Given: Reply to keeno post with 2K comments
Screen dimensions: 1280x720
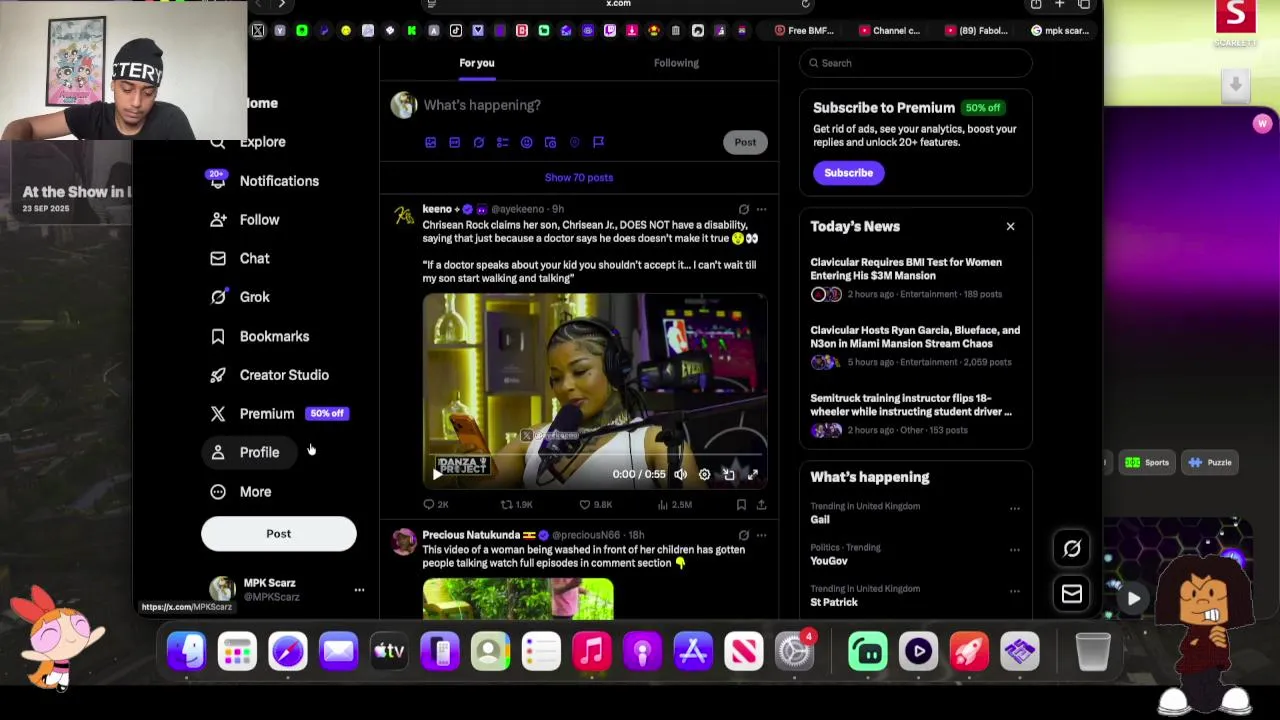Looking at the screenshot, I should (x=436, y=505).
